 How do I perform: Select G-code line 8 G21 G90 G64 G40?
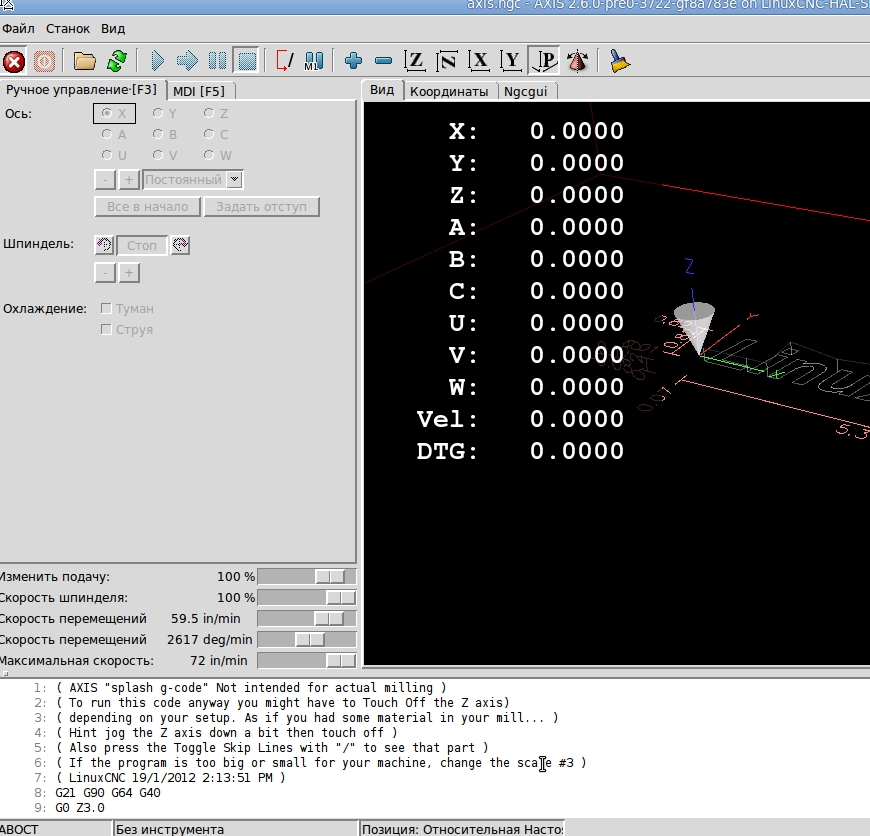(x=108, y=793)
